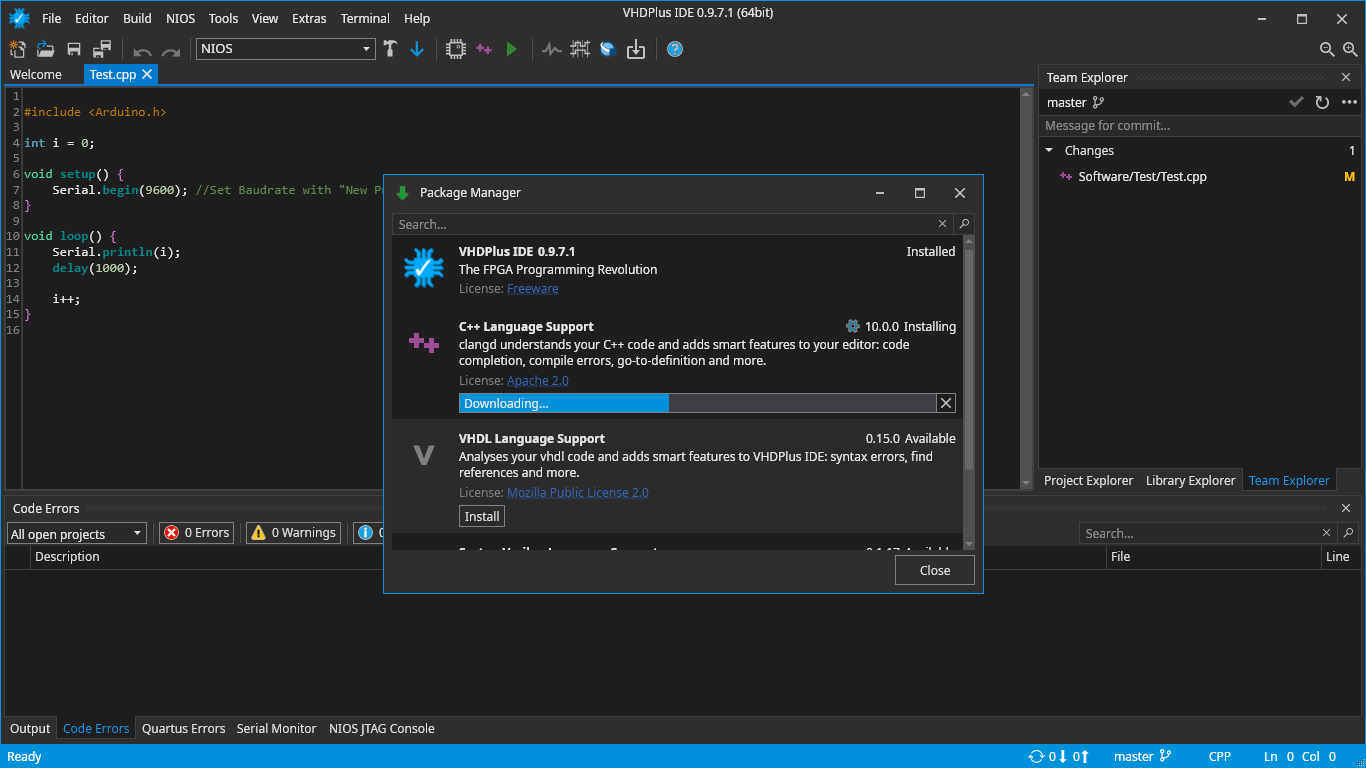Click the blue globe toolbar icon

tap(608, 48)
